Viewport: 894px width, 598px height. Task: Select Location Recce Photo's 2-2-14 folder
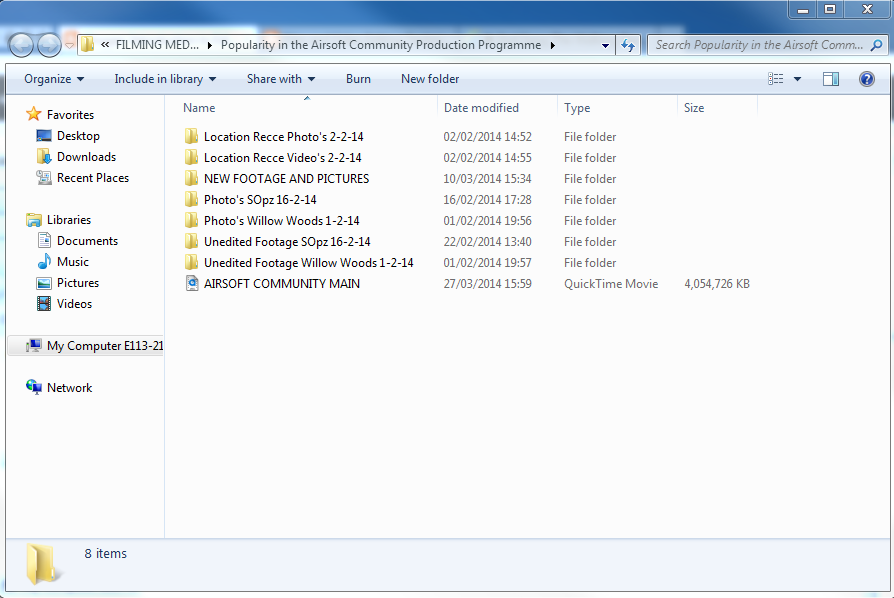point(283,137)
